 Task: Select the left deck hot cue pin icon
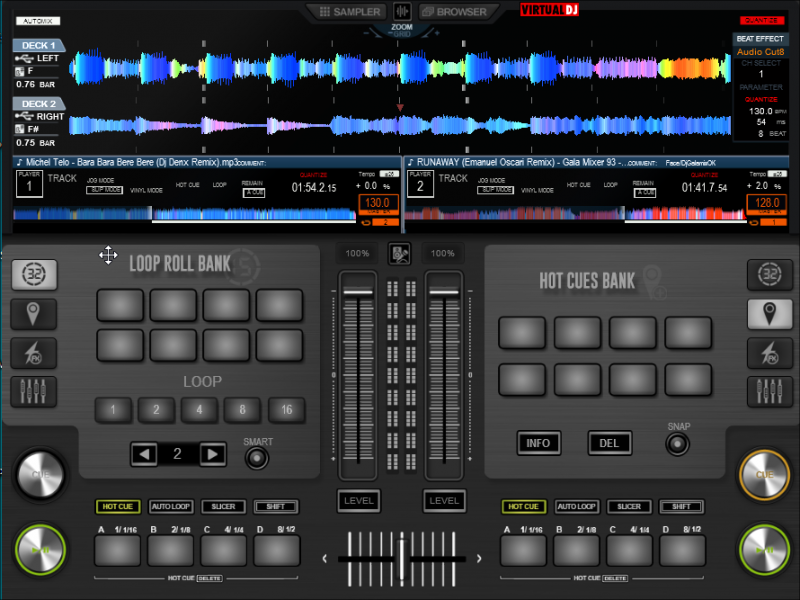pyautogui.click(x=34, y=313)
